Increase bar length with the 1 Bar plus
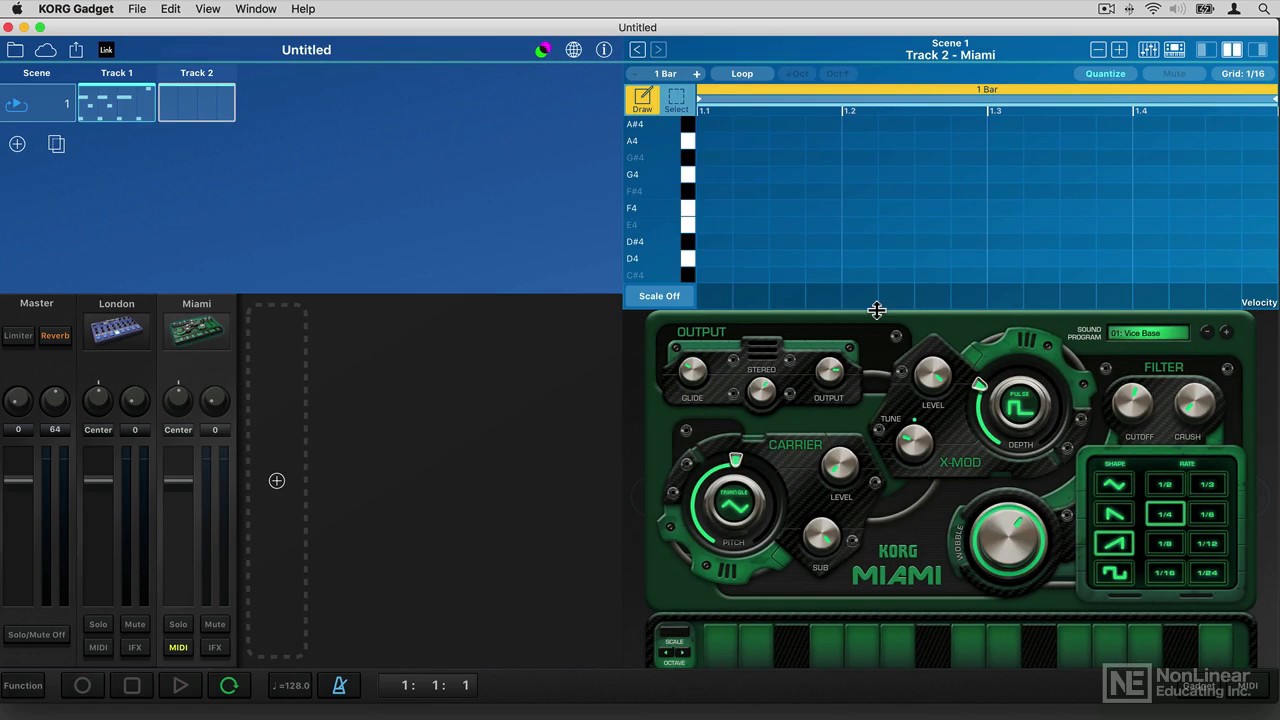Viewport: 1280px width, 720px height. point(697,74)
